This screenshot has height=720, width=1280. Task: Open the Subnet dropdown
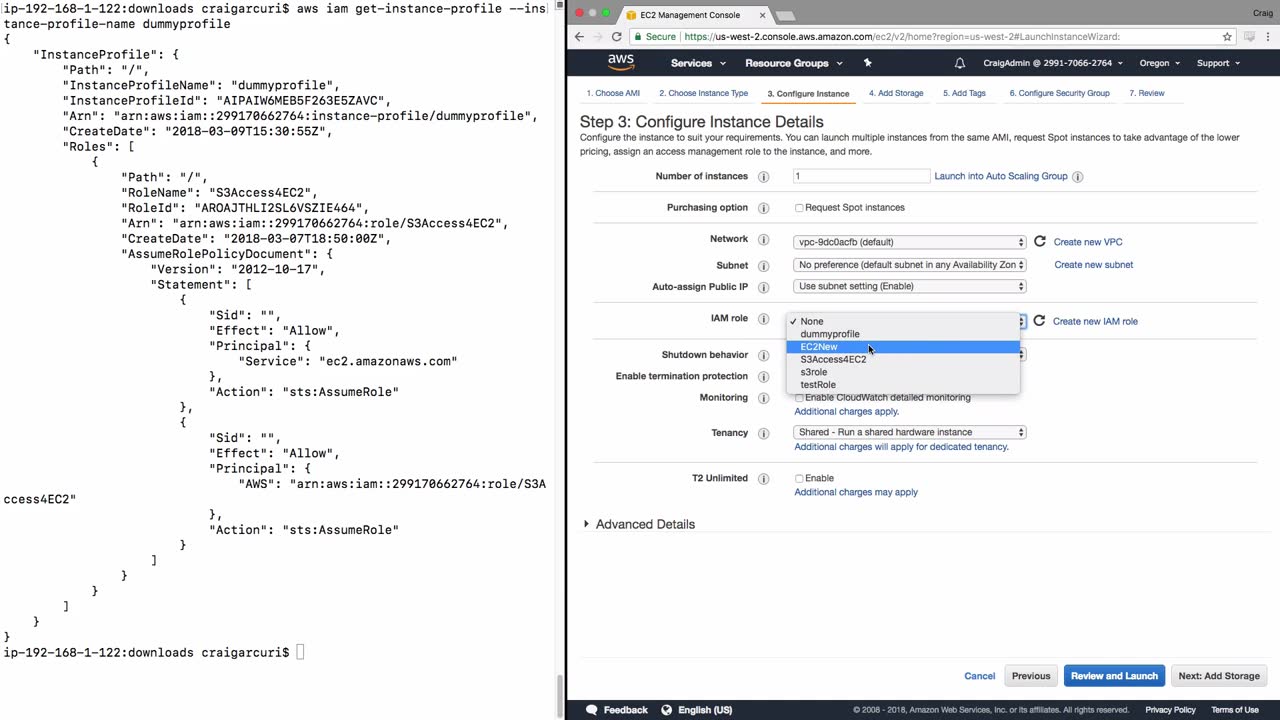(x=910, y=265)
